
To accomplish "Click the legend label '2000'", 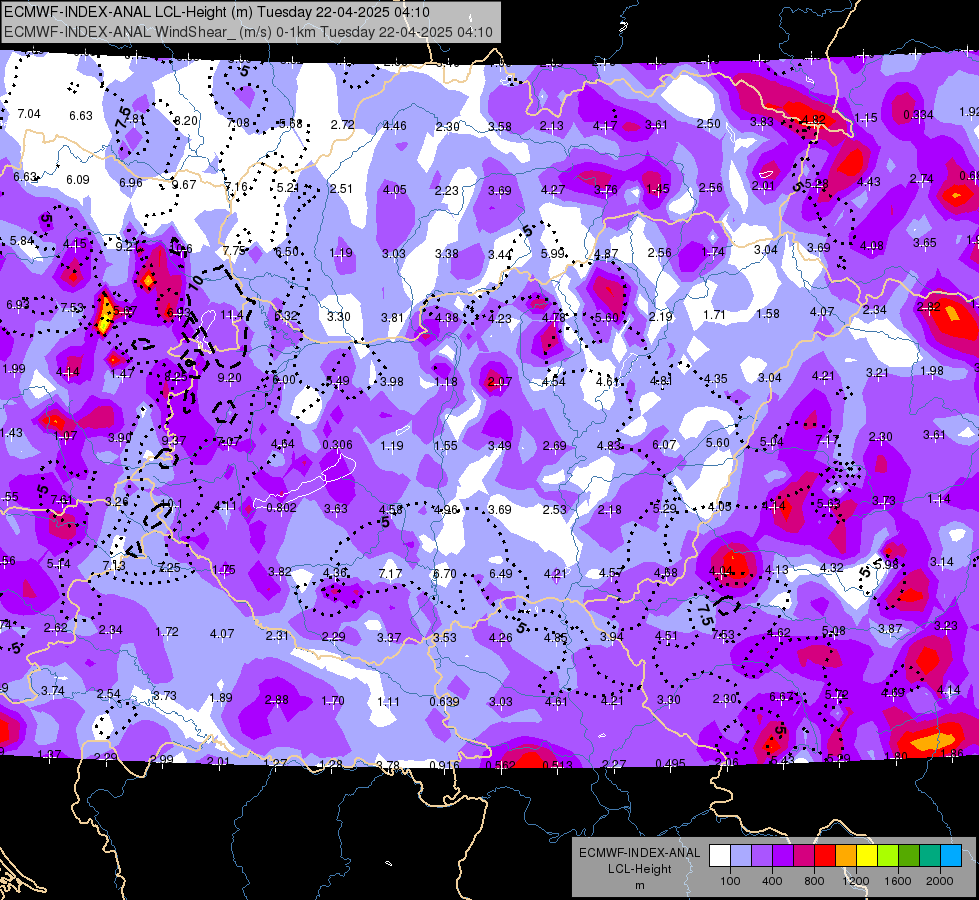I will [940, 881].
